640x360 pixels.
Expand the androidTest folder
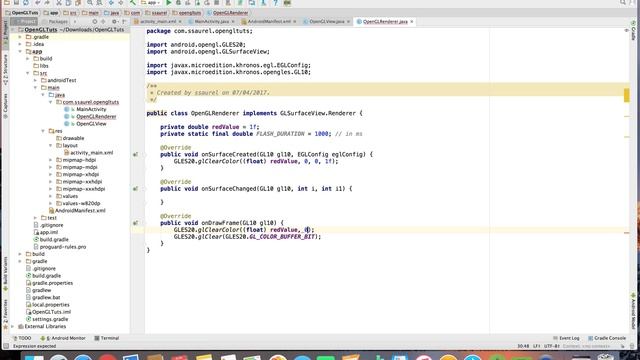tap(36, 80)
